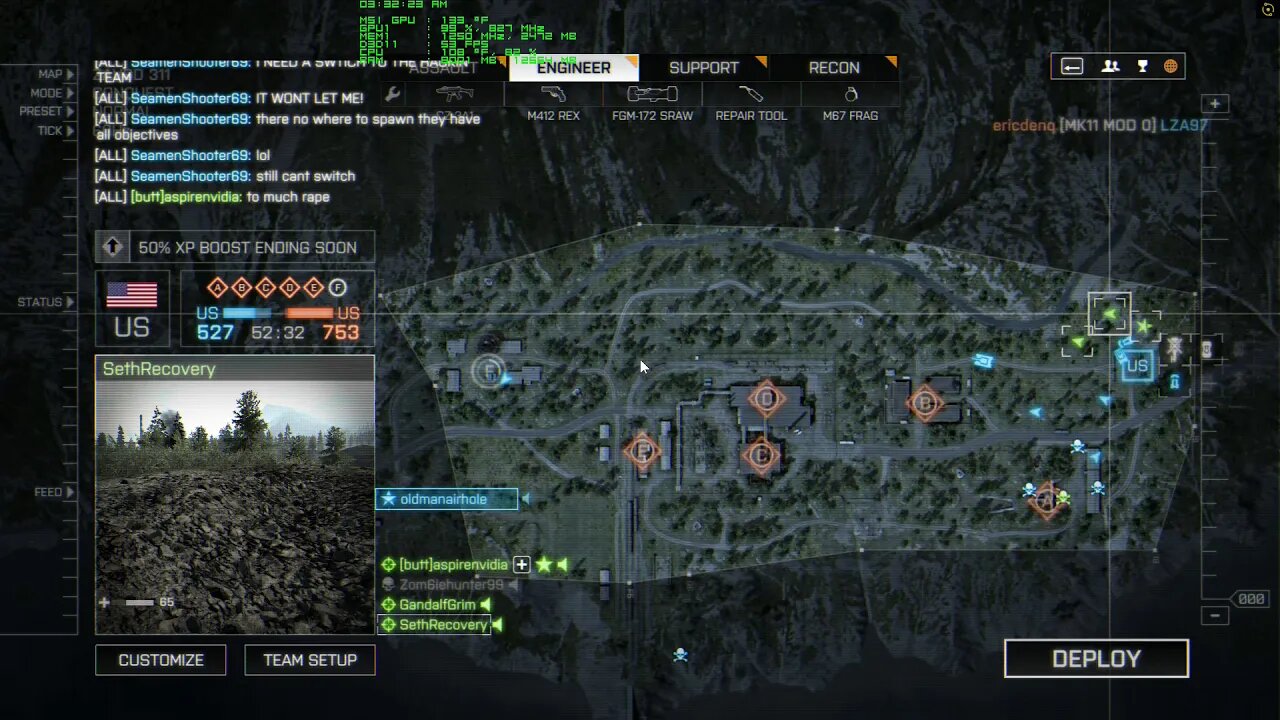The image size is (1280, 720).
Task: Deploy into the match
Action: click(1096, 658)
